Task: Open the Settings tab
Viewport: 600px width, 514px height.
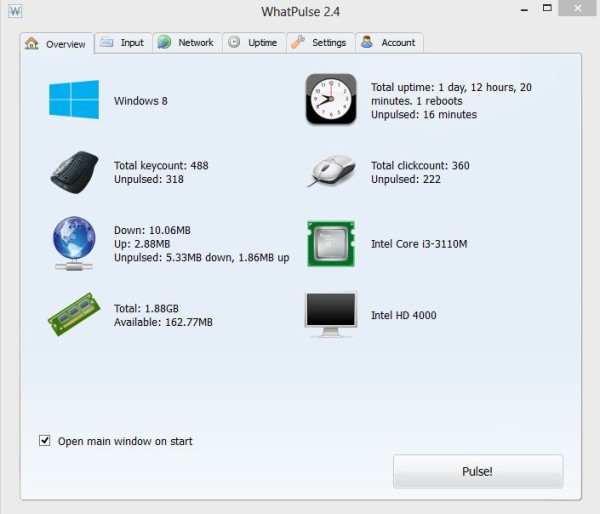Action: 321,42
